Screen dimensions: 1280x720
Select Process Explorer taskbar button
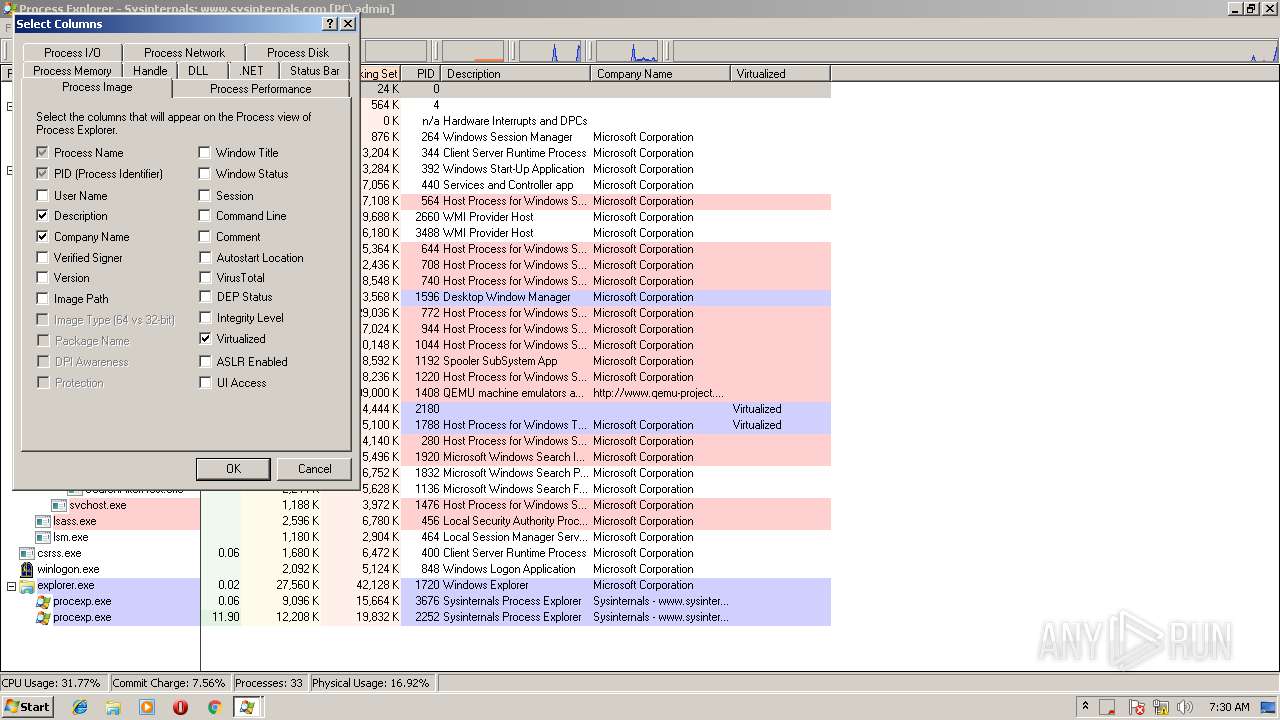246,707
